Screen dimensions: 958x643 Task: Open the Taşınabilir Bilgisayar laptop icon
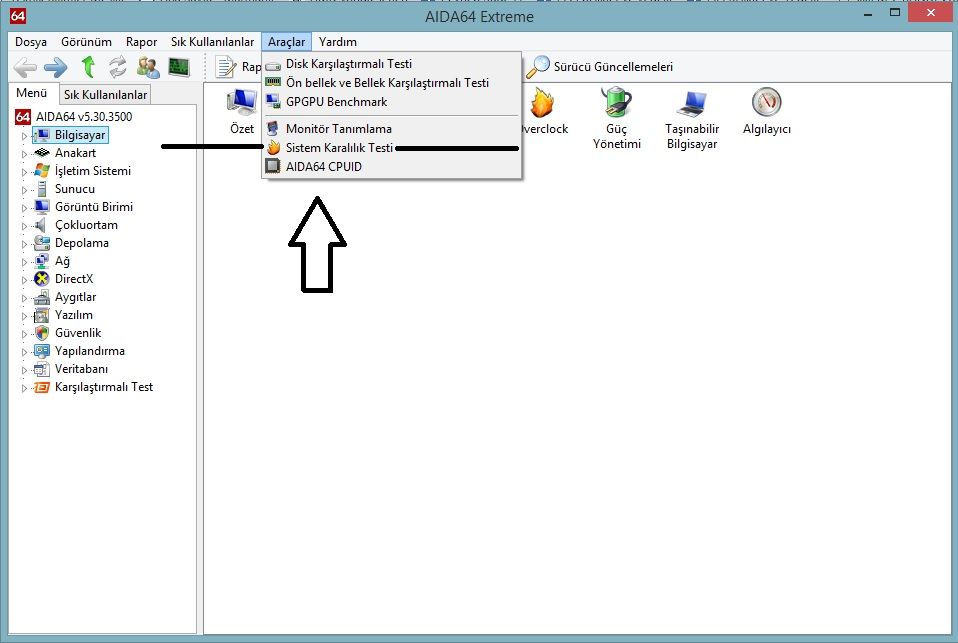click(x=692, y=104)
